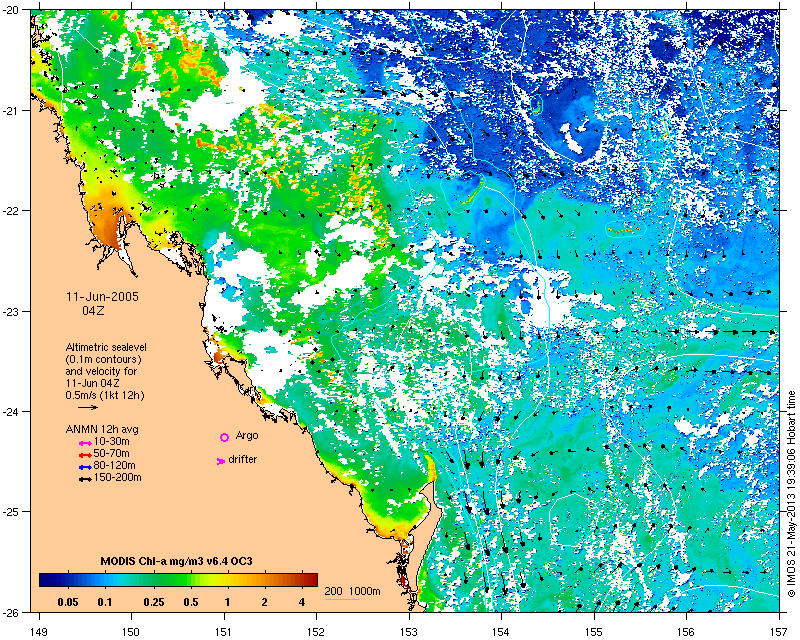This screenshot has height=640, width=800.
Task: Click the longitude axis label 157
Action: (779, 632)
